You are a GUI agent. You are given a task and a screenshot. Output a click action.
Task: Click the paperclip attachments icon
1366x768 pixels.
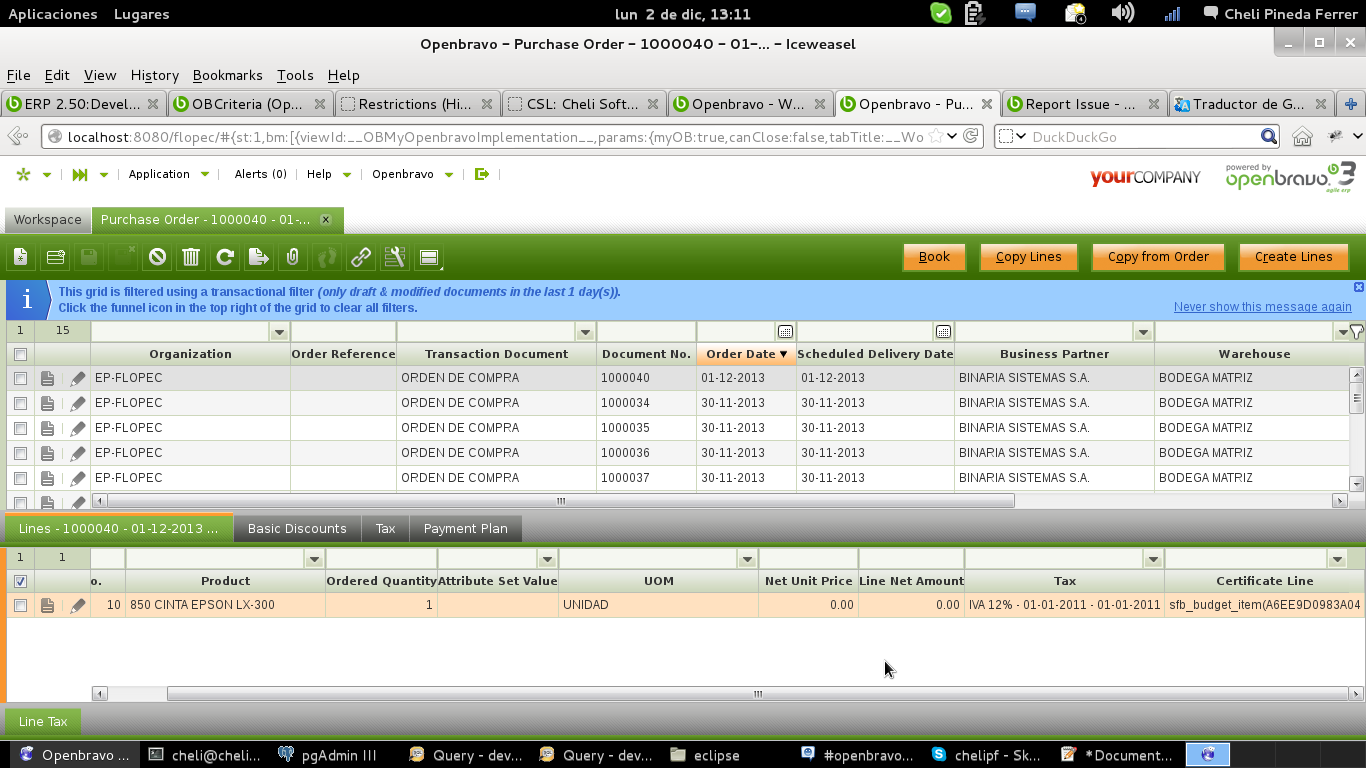pos(292,257)
